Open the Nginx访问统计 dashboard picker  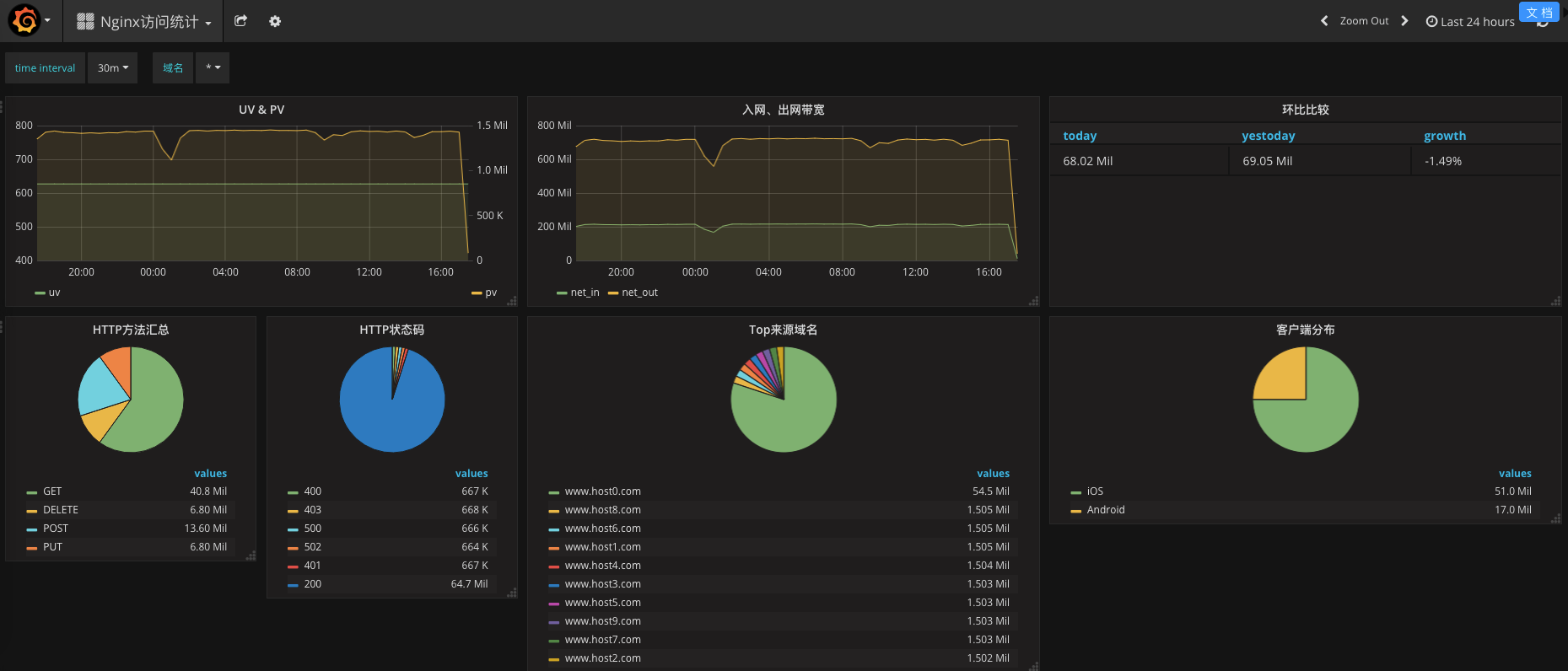[x=143, y=21]
